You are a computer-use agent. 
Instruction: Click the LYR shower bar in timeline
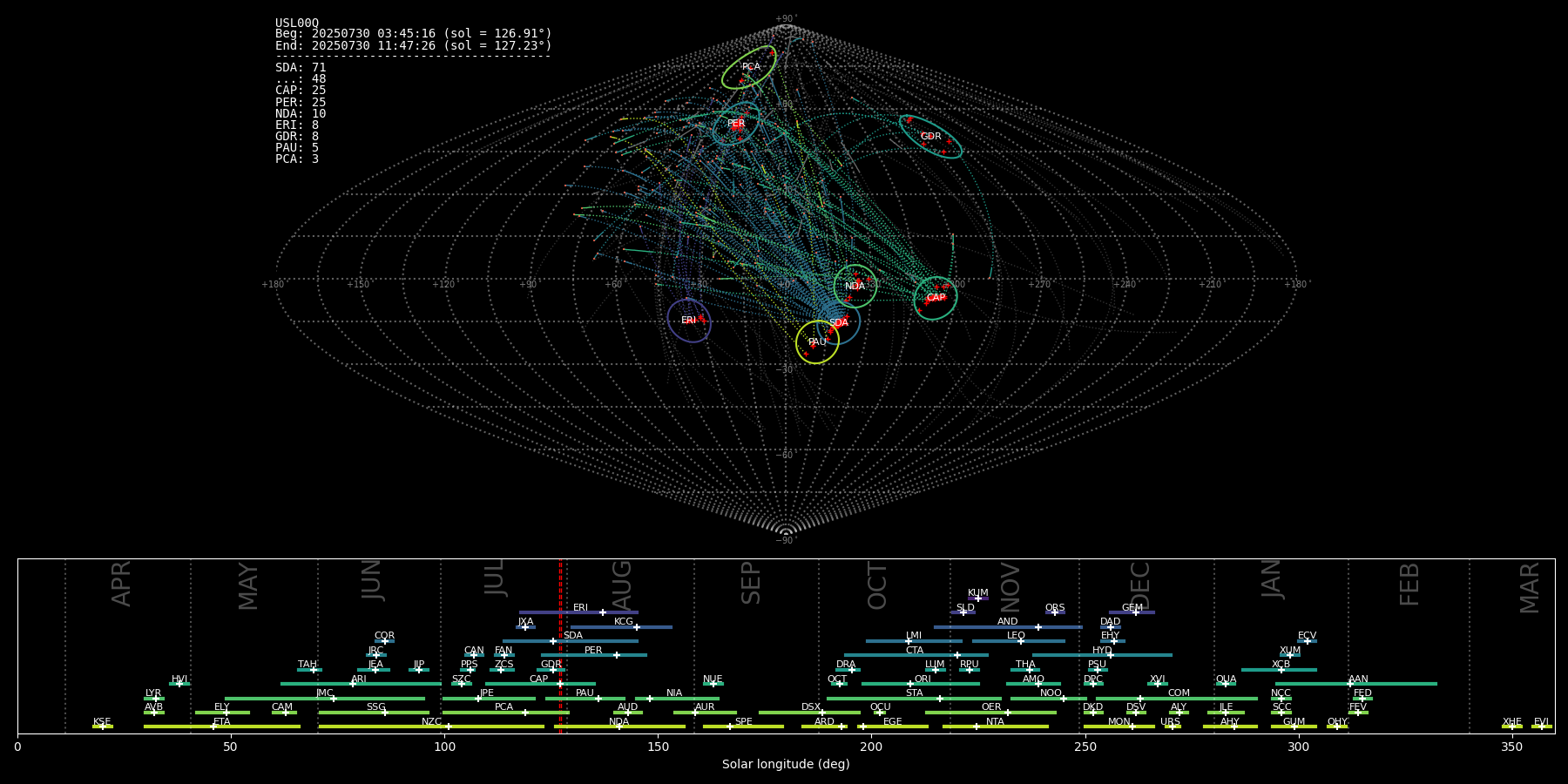pos(154,699)
